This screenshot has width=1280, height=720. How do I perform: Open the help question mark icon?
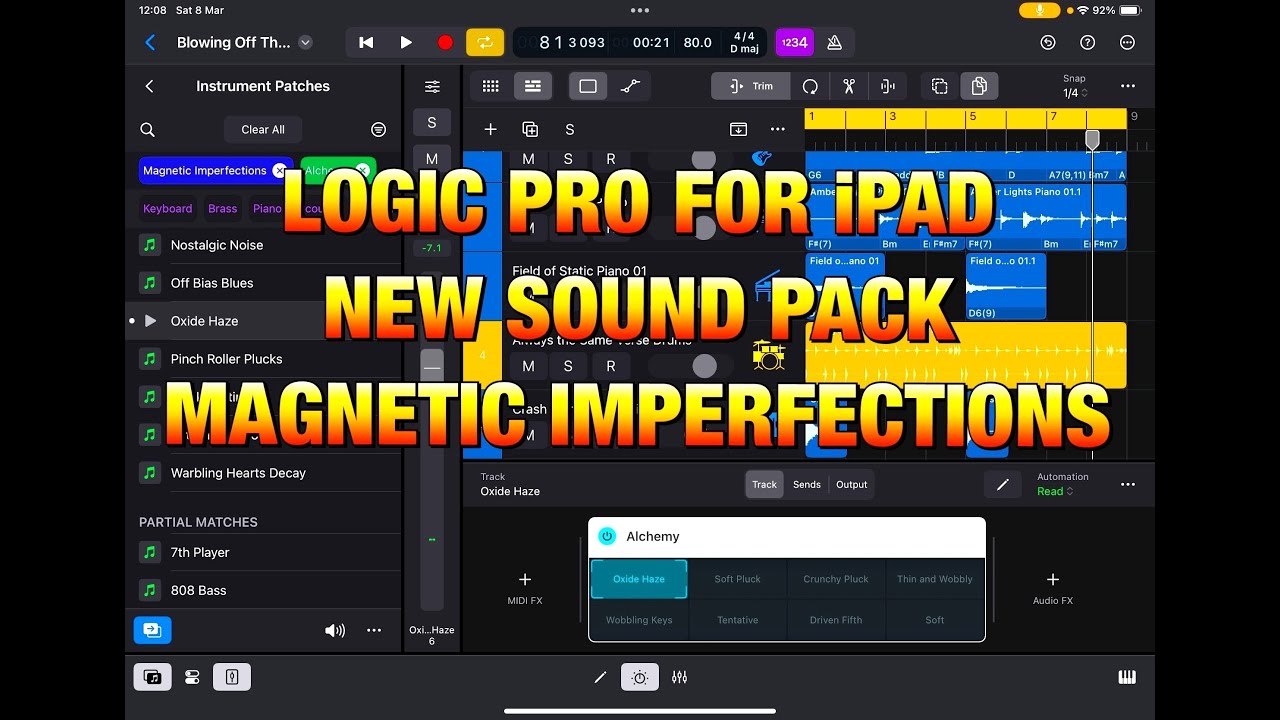[x=1088, y=42]
